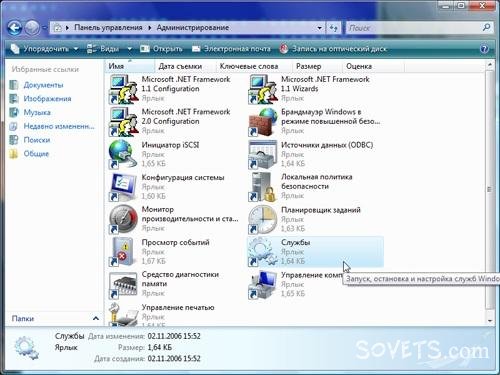Select Источники данных (ODBC) icon
The image size is (500, 375).
click(263, 154)
